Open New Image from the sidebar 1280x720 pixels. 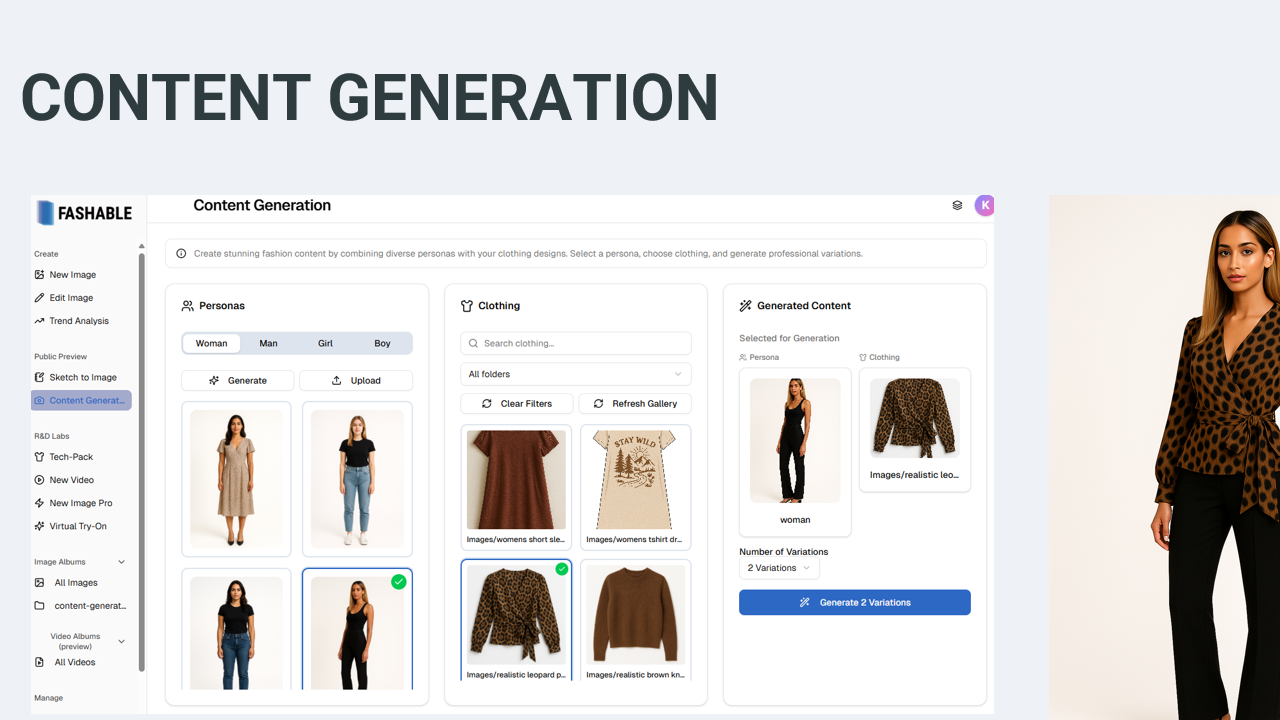pos(73,274)
